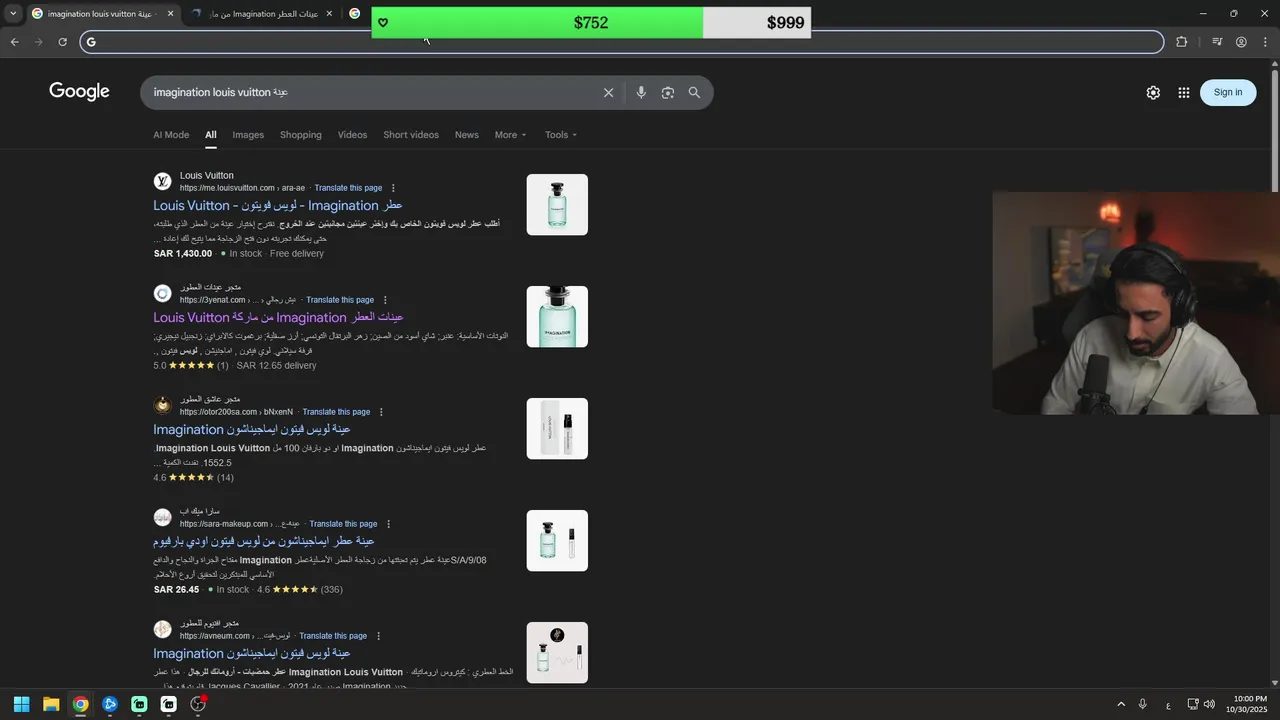The width and height of the screenshot is (1280, 720).
Task: Translate the sara-makeup.com result page
Action: click(343, 524)
